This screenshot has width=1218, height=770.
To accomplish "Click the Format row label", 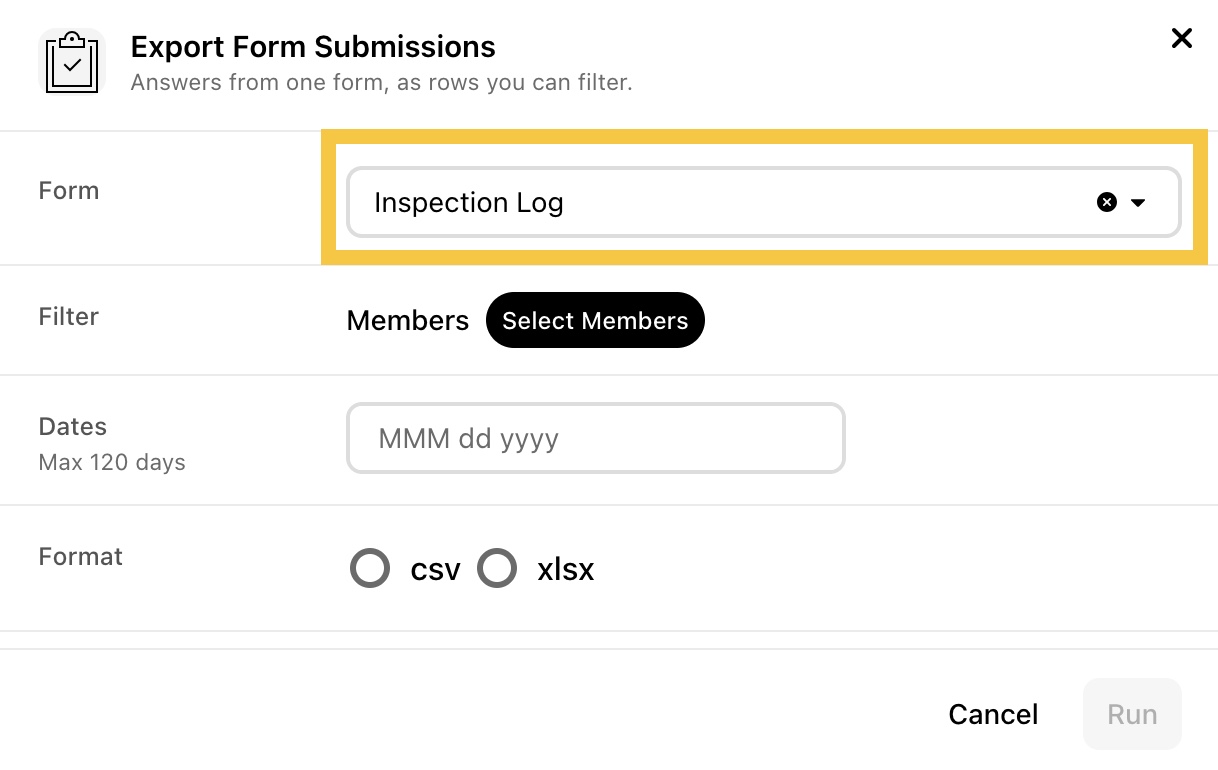I will [81, 556].
